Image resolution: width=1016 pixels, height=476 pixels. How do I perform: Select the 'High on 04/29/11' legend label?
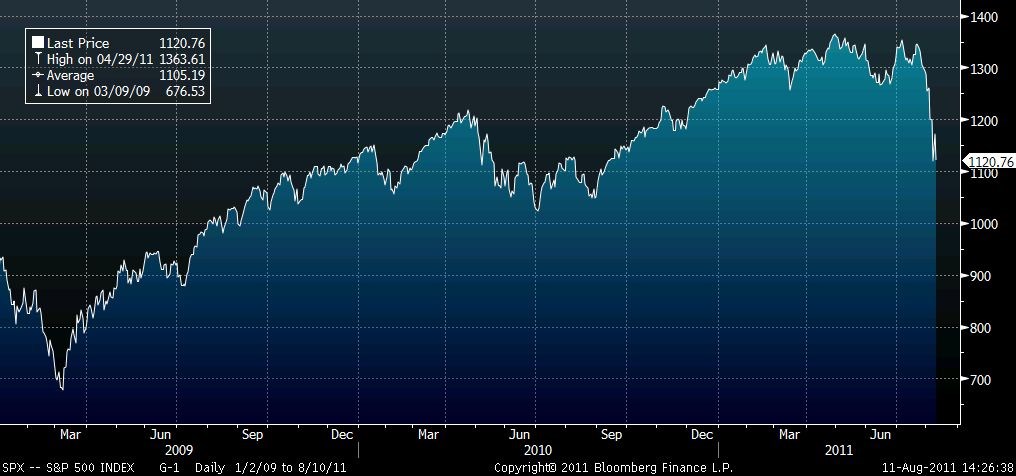100,60
